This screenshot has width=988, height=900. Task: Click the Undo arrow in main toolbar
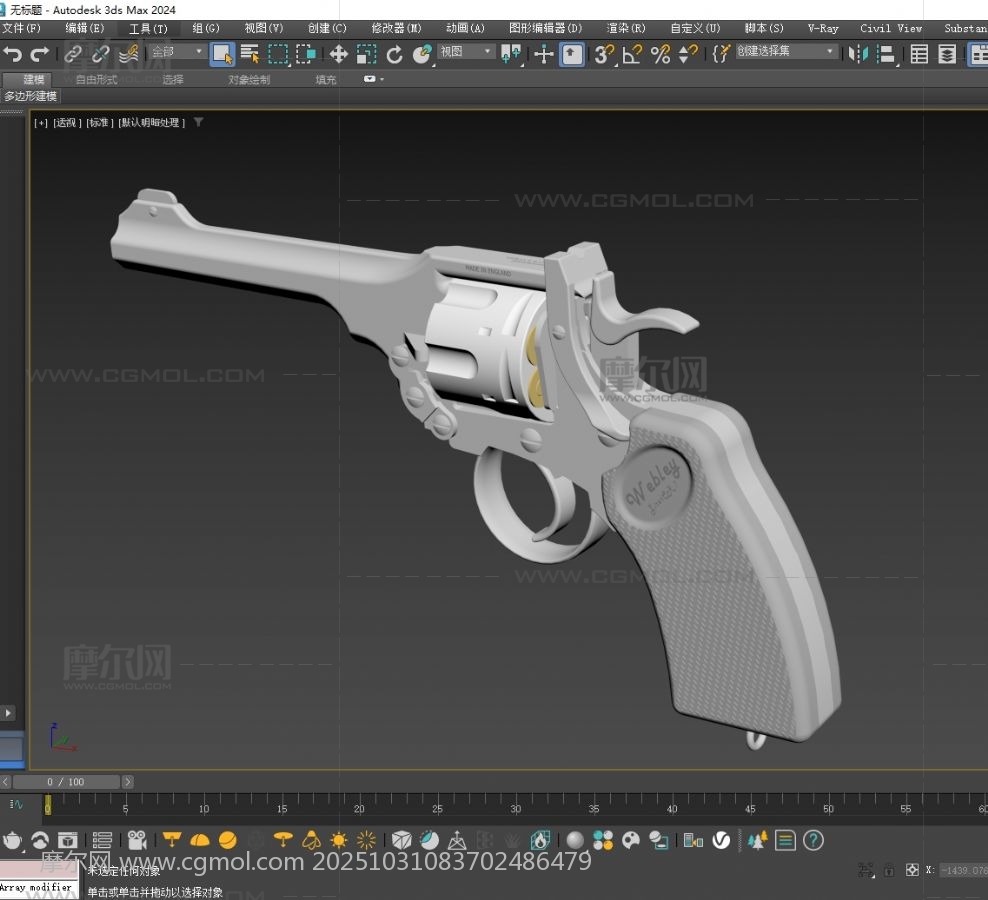[12, 54]
